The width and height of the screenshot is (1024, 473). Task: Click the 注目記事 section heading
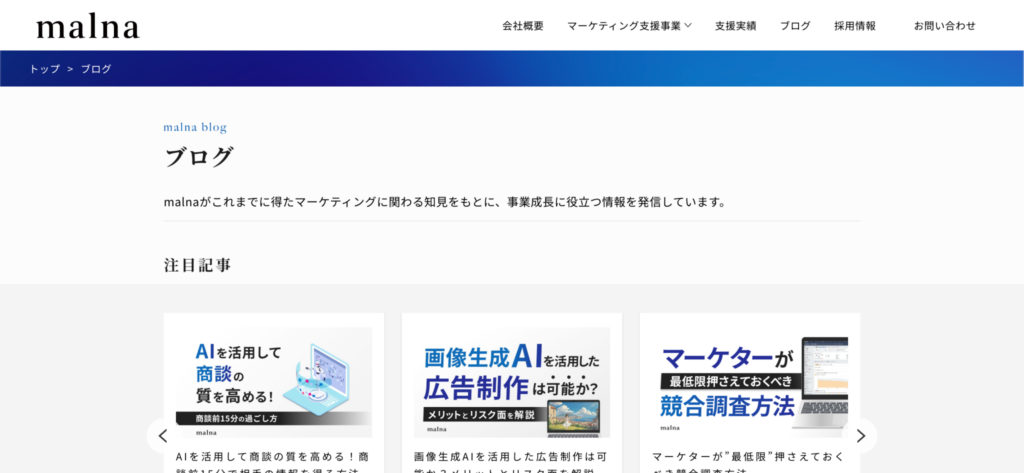click(x=198, y=265)
